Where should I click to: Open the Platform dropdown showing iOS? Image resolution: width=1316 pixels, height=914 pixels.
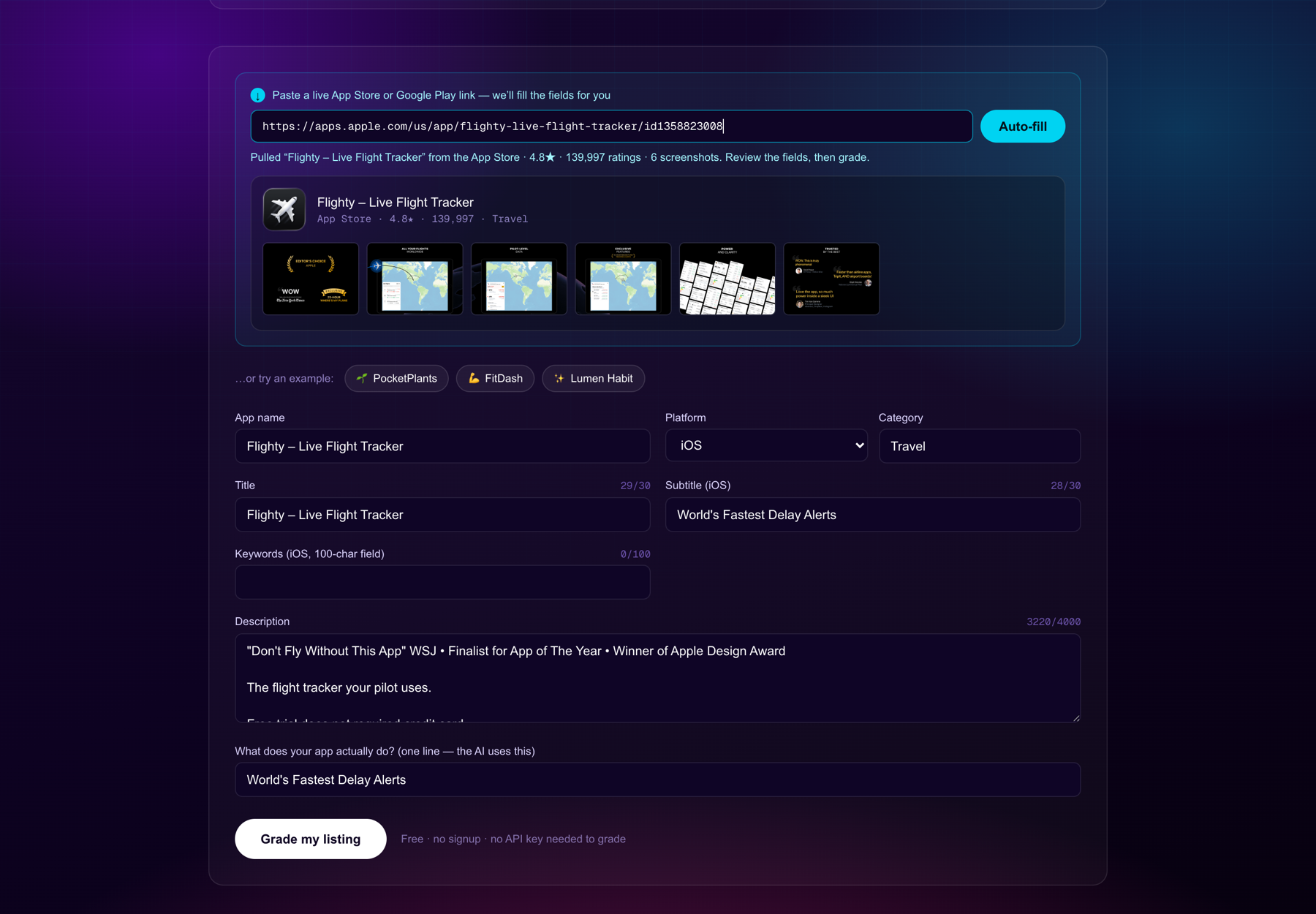pos(766,445)
